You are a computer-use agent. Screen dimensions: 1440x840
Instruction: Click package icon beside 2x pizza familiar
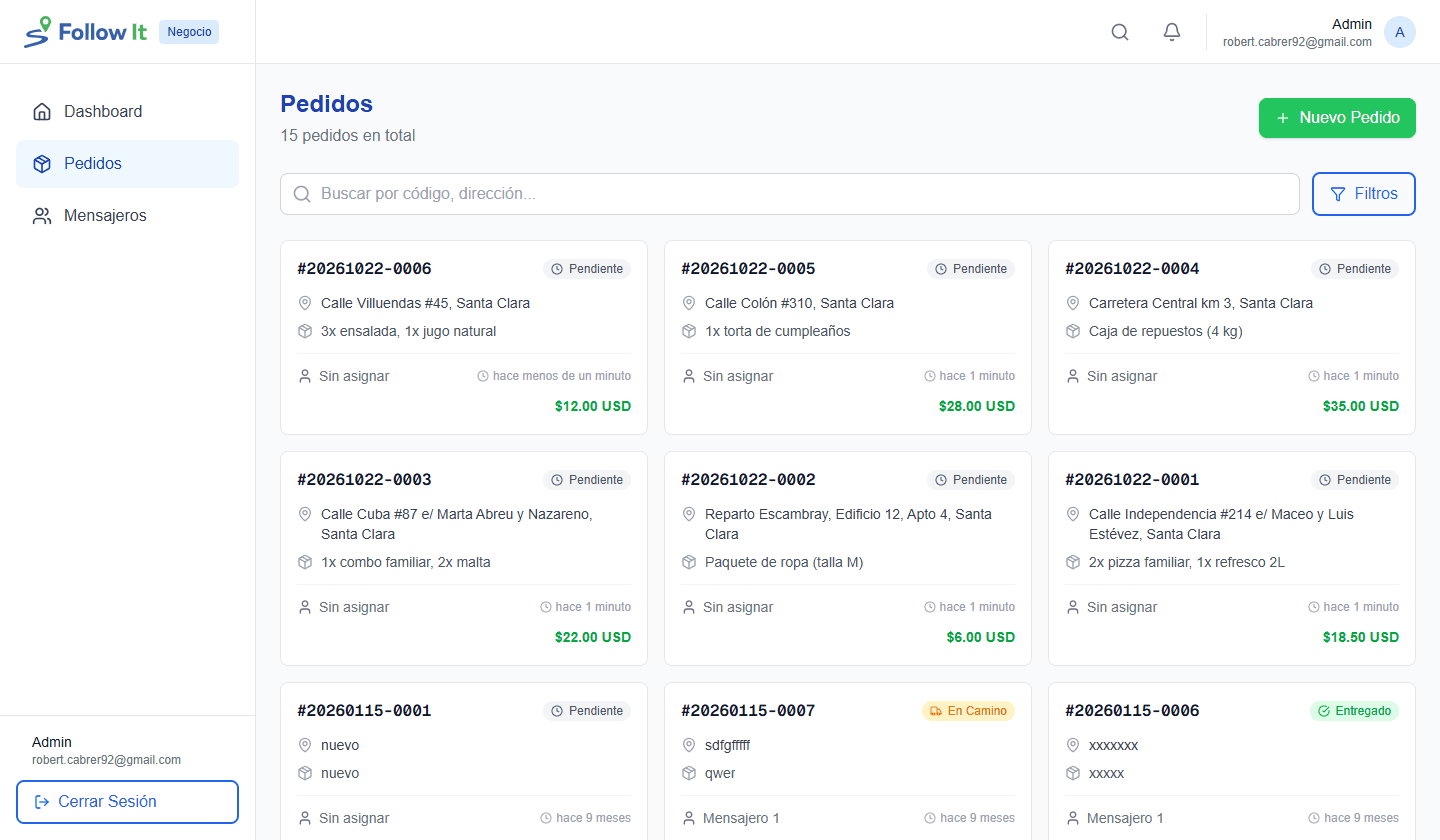tap(1073, 562)
